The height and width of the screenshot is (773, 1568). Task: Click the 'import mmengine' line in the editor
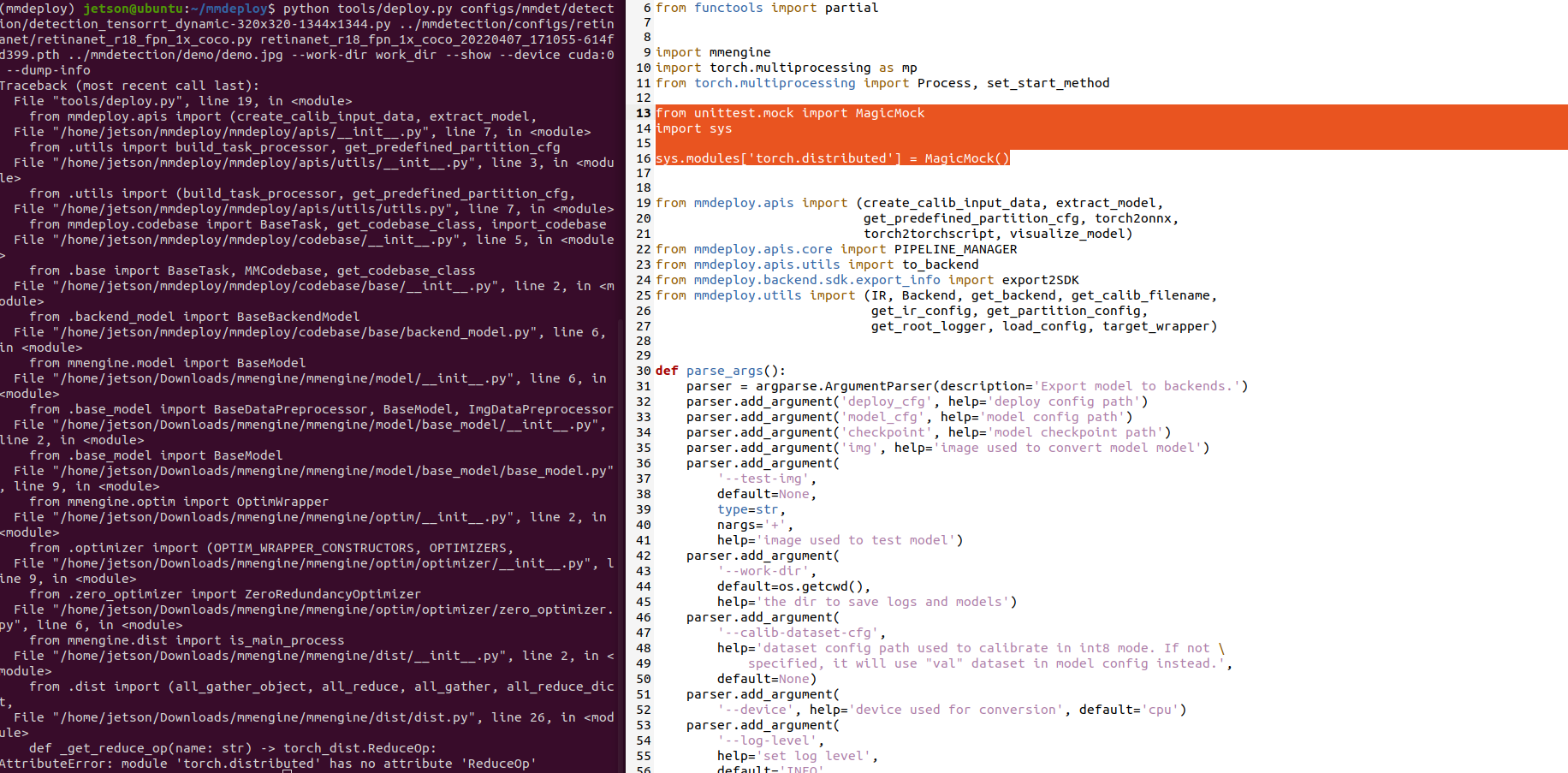[x=713, y=52]
